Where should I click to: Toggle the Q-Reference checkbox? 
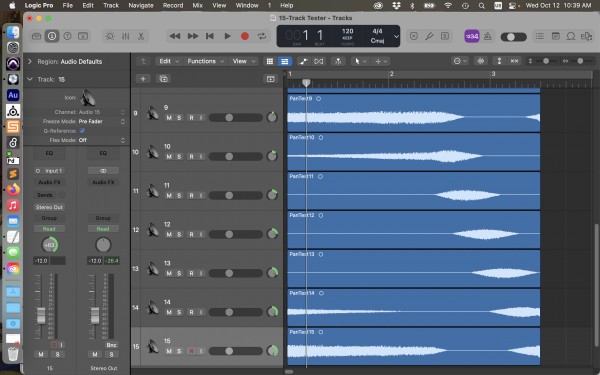82,131
